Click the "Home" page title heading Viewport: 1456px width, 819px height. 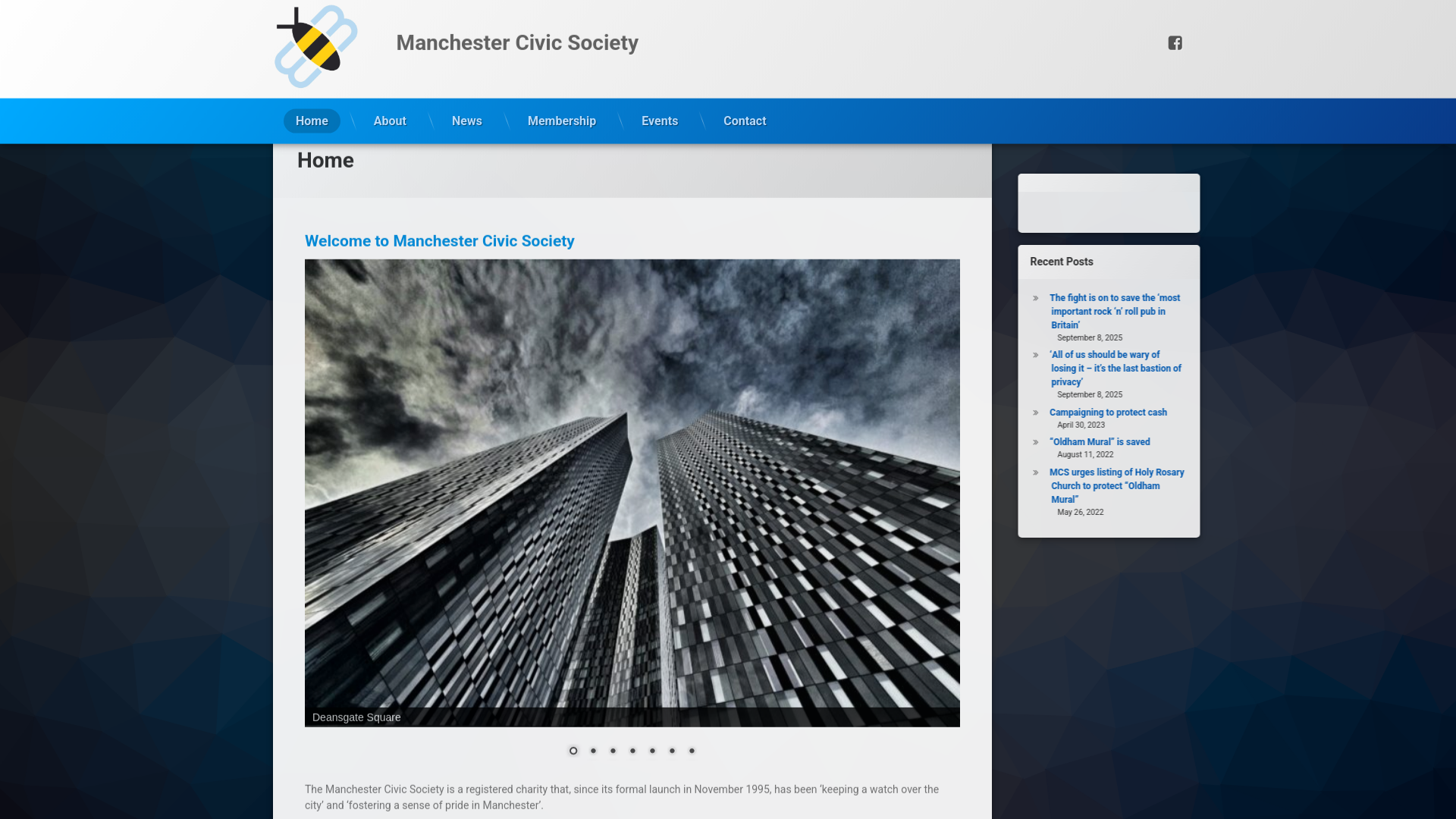(x=325, y=161)
